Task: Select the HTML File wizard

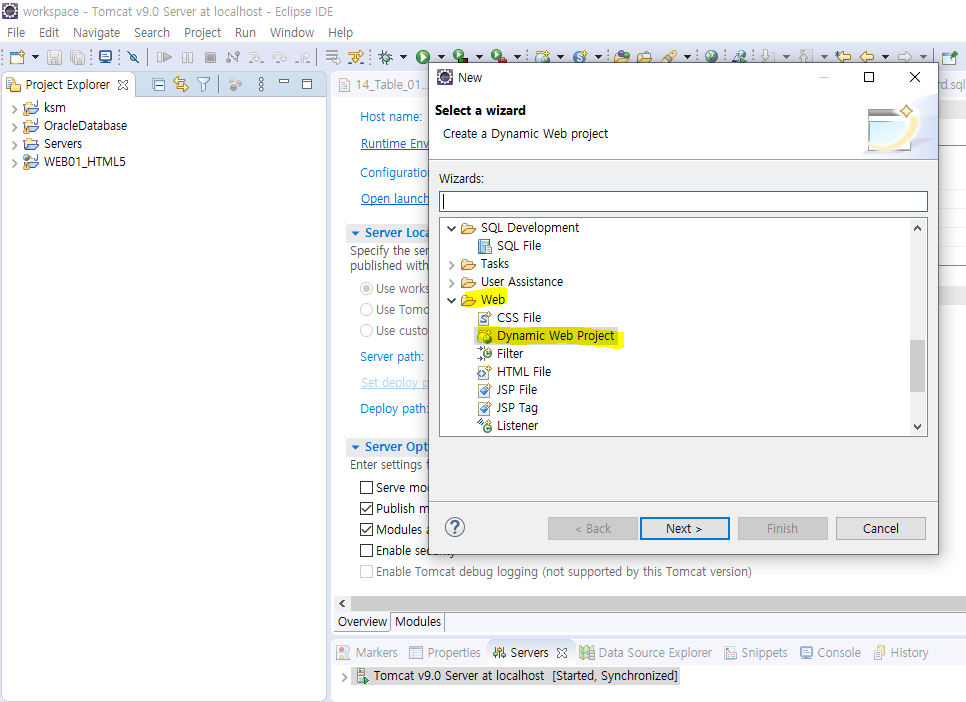Action: point(524,372)
